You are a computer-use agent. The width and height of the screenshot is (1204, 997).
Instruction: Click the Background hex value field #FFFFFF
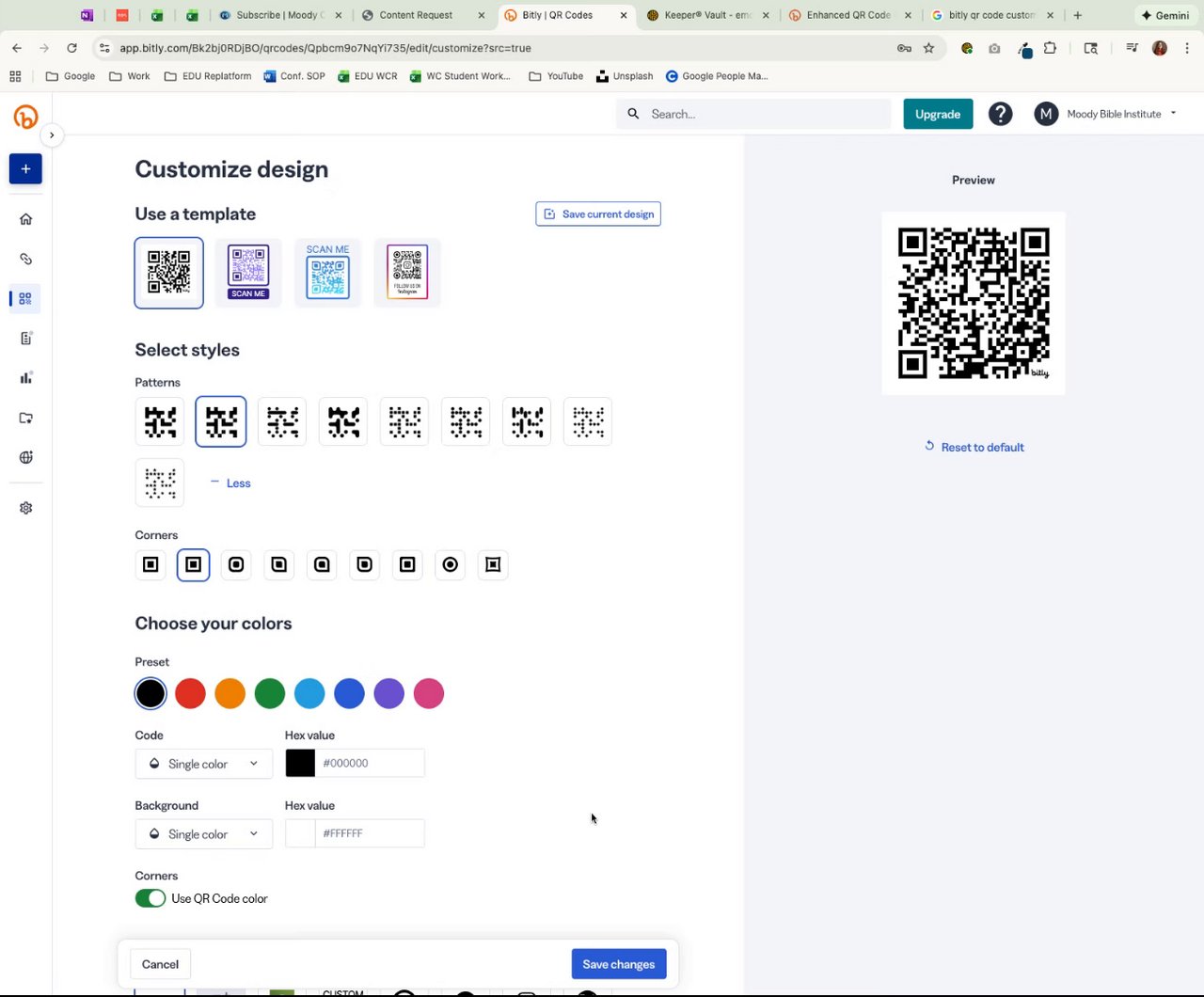coord(370,833)
